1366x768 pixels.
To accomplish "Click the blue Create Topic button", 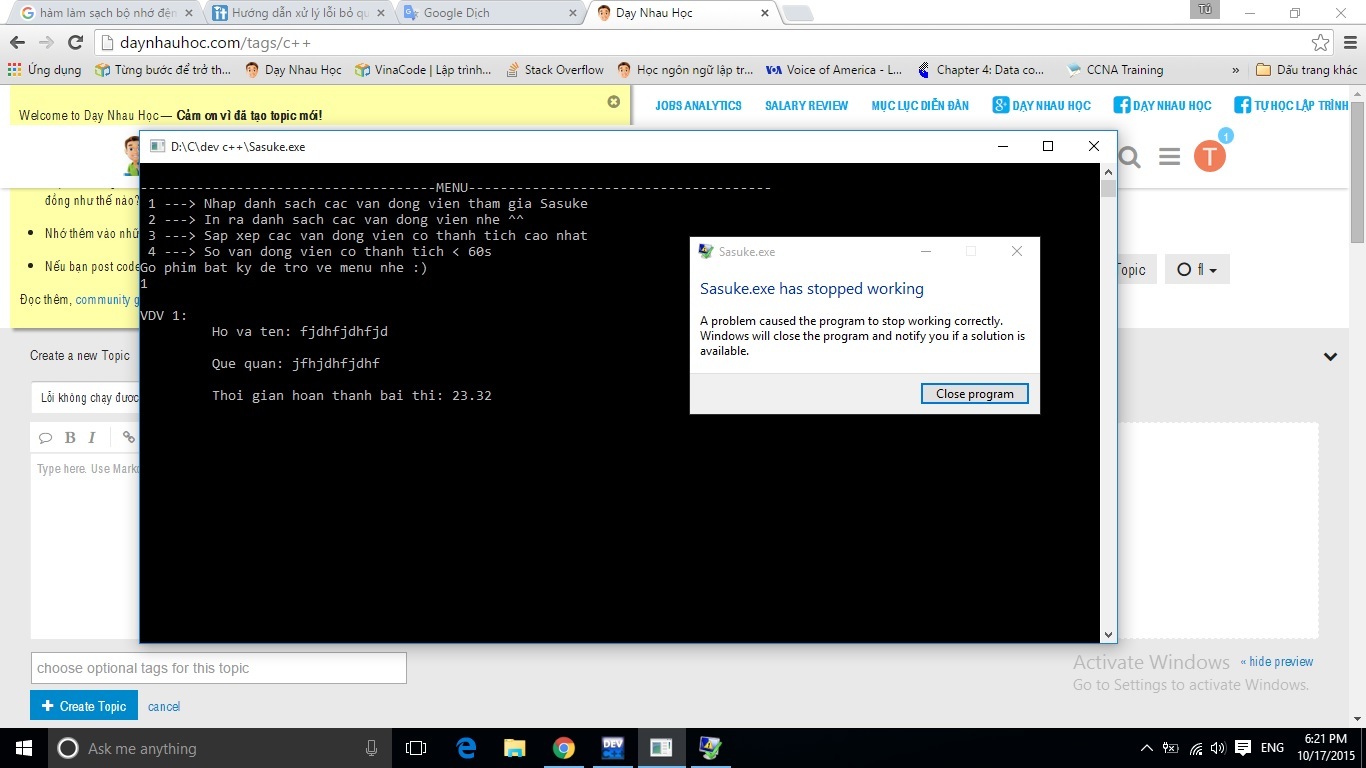I will 84,706.
